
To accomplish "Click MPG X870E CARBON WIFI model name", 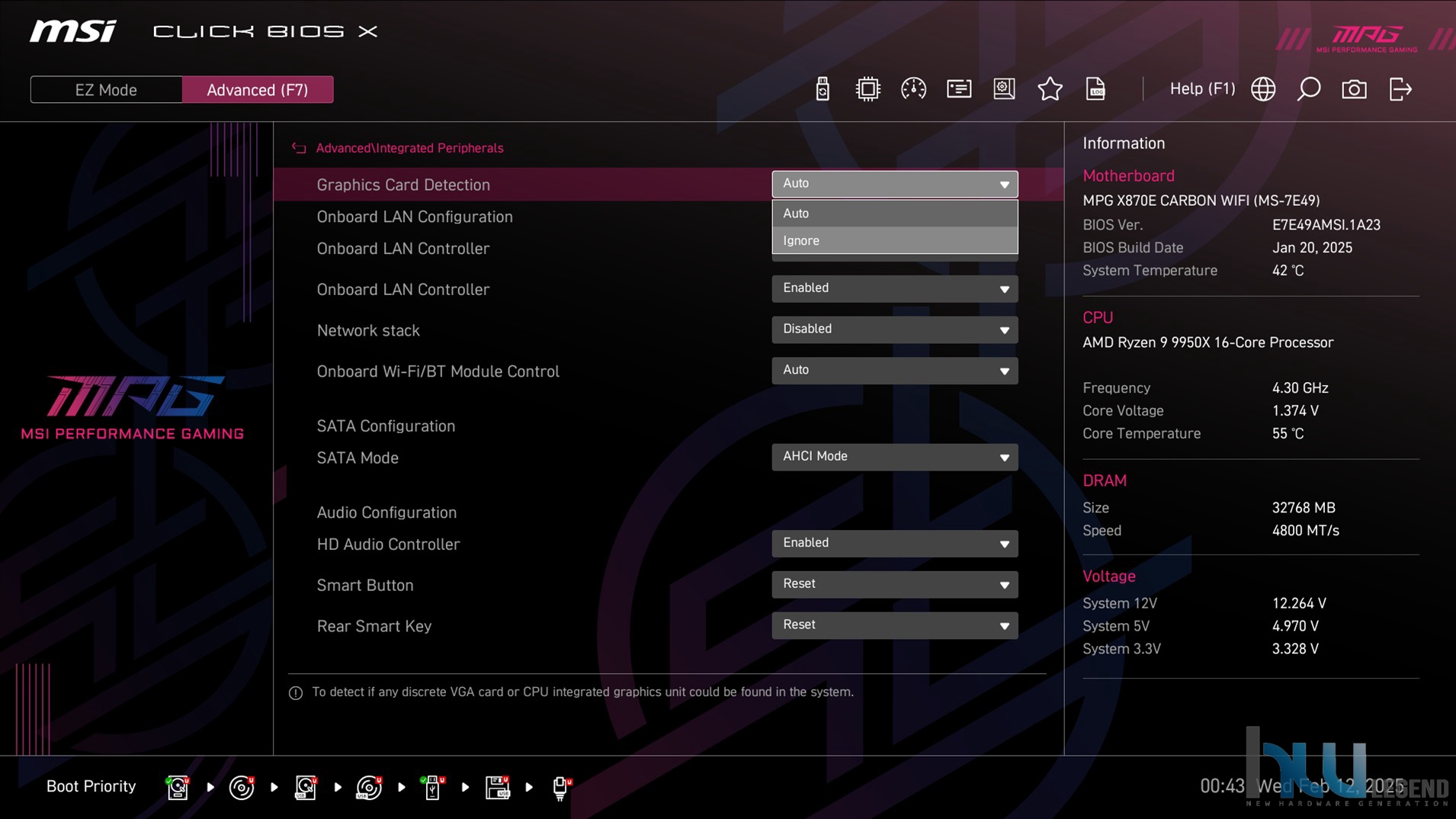I will tap(1201, 201).
